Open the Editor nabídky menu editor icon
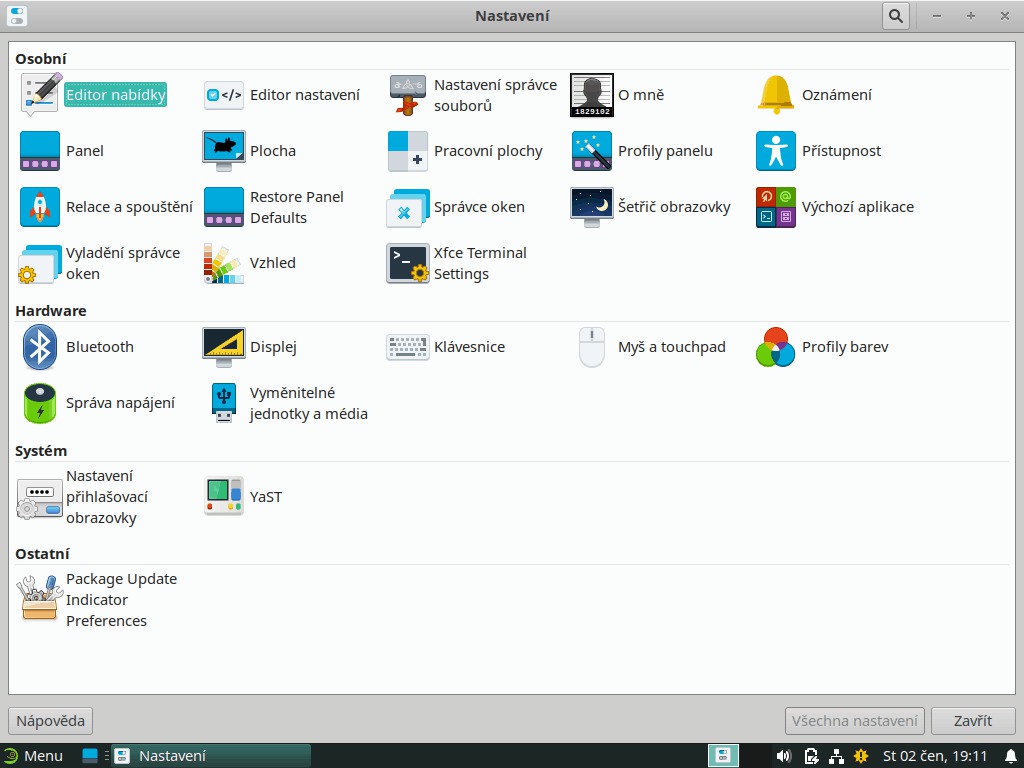The width and height of the screenshot is (1024, 768). (x=40, y=95)
